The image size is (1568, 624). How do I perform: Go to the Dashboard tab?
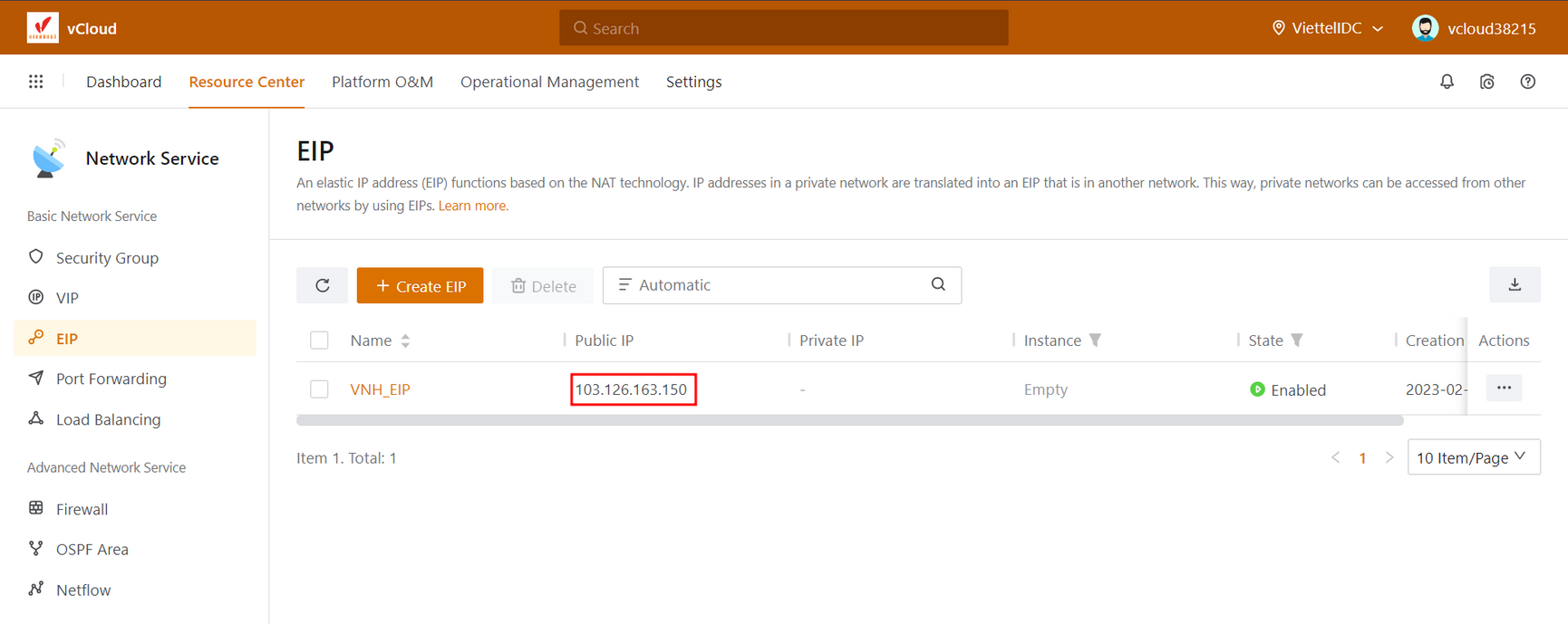click(x=123, y=82)
